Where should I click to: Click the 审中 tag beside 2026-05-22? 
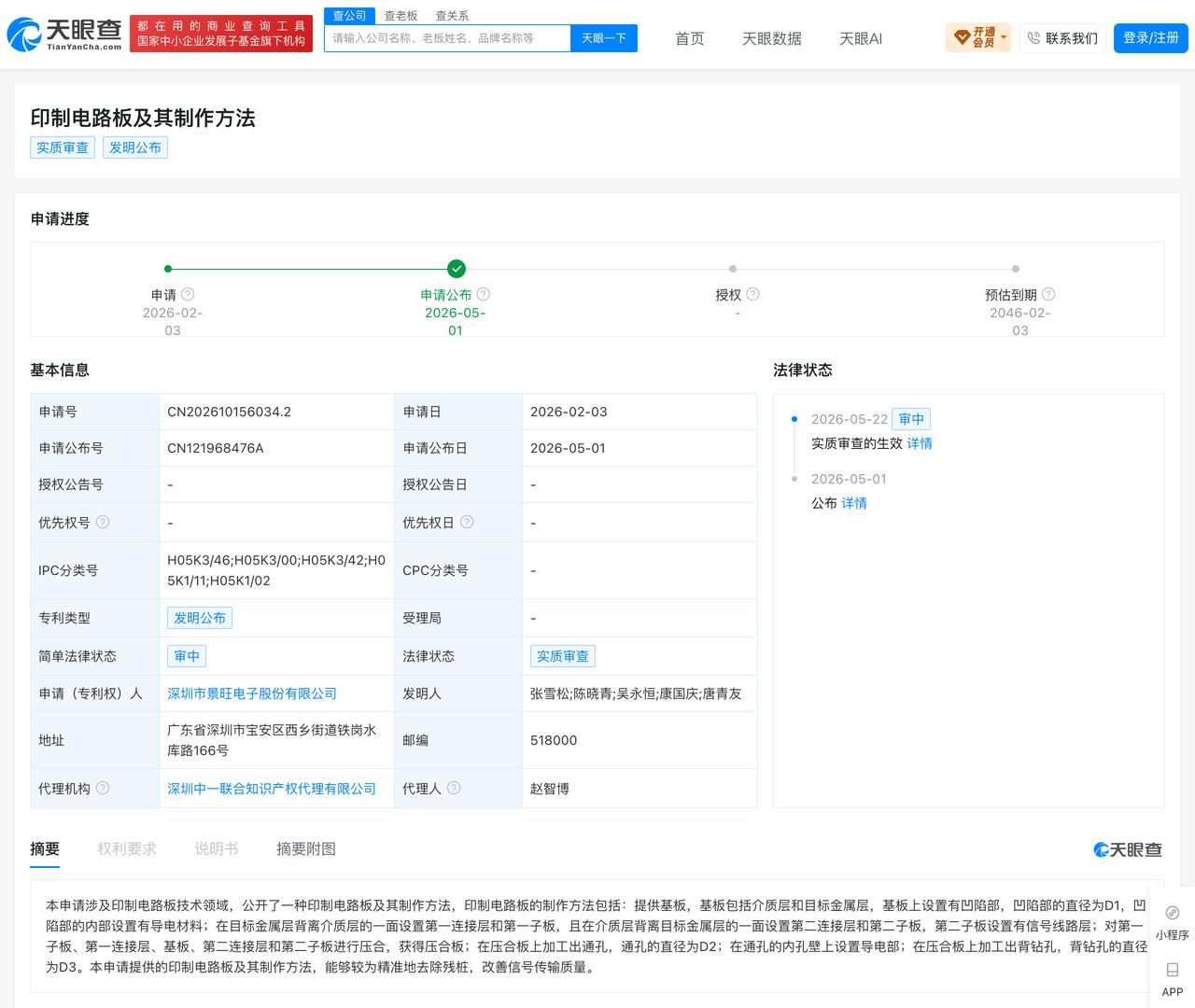(911, 419)
